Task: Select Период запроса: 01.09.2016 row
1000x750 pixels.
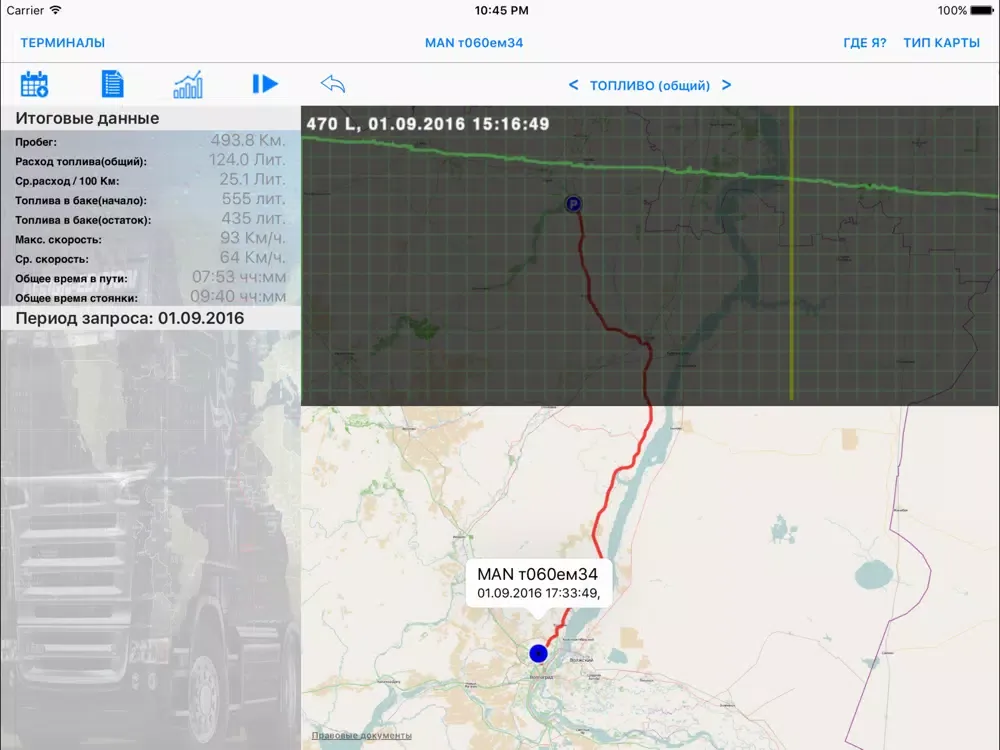Action: 130,319
